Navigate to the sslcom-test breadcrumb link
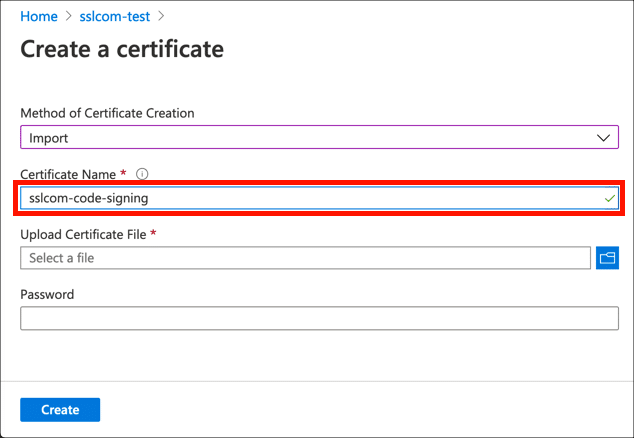The width and height of the screenshot is (634, 438). (114, 17)
